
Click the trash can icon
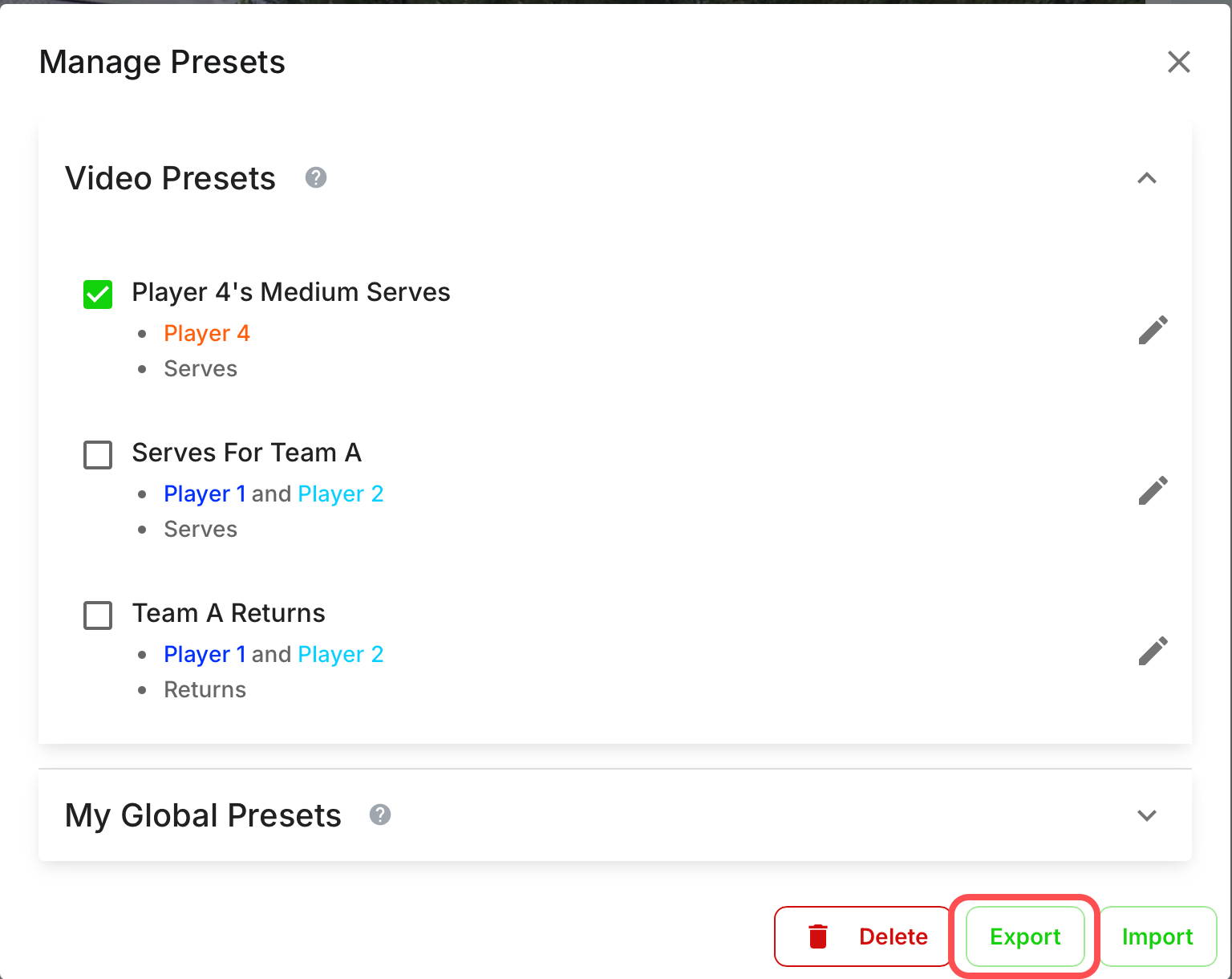coord(818,936)
